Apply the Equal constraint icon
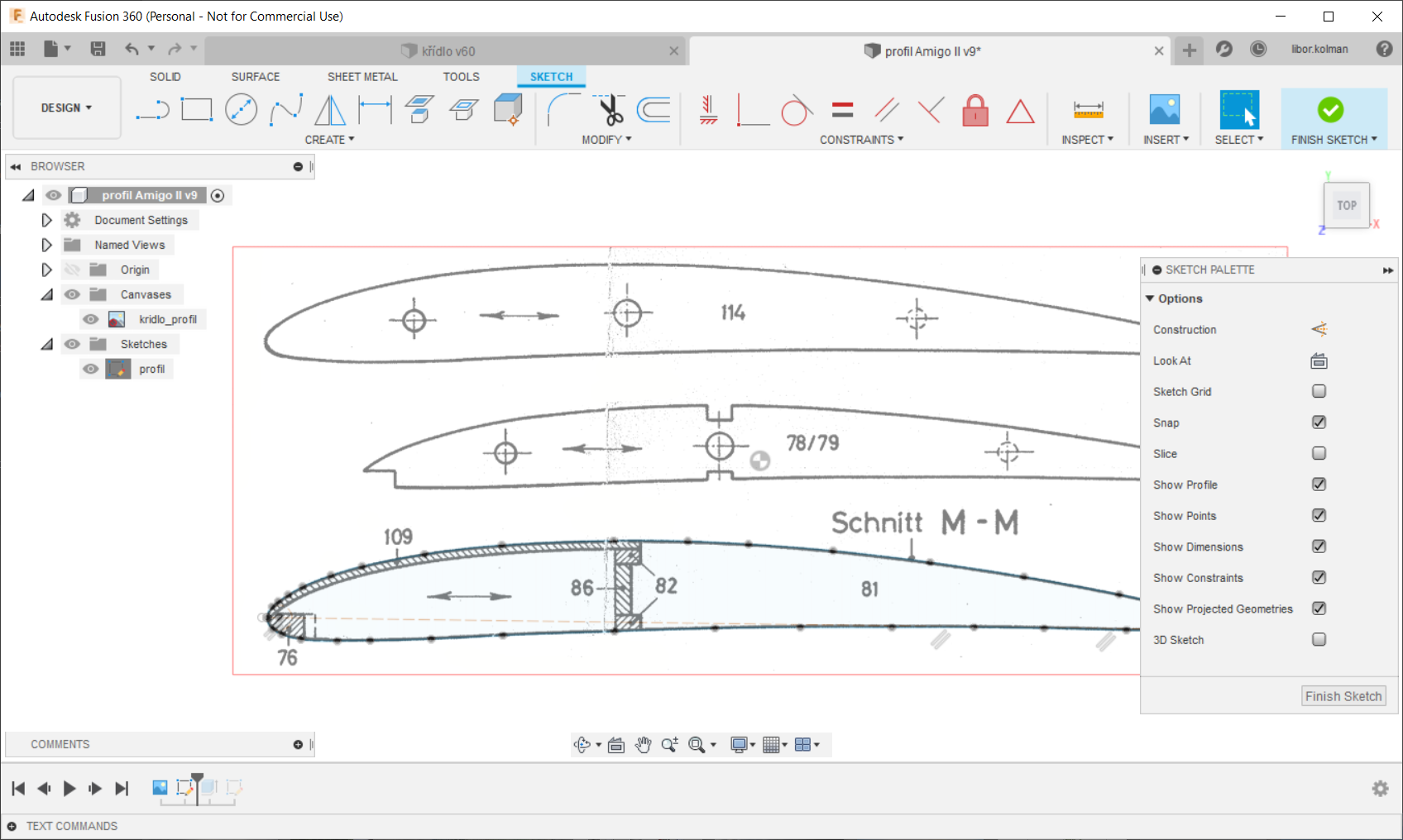1403x840 pixels. point(842,110)
